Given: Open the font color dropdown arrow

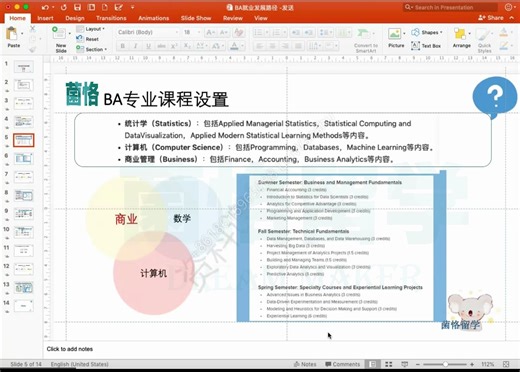Looking at the screenshot, I should (x=242, y=46).
